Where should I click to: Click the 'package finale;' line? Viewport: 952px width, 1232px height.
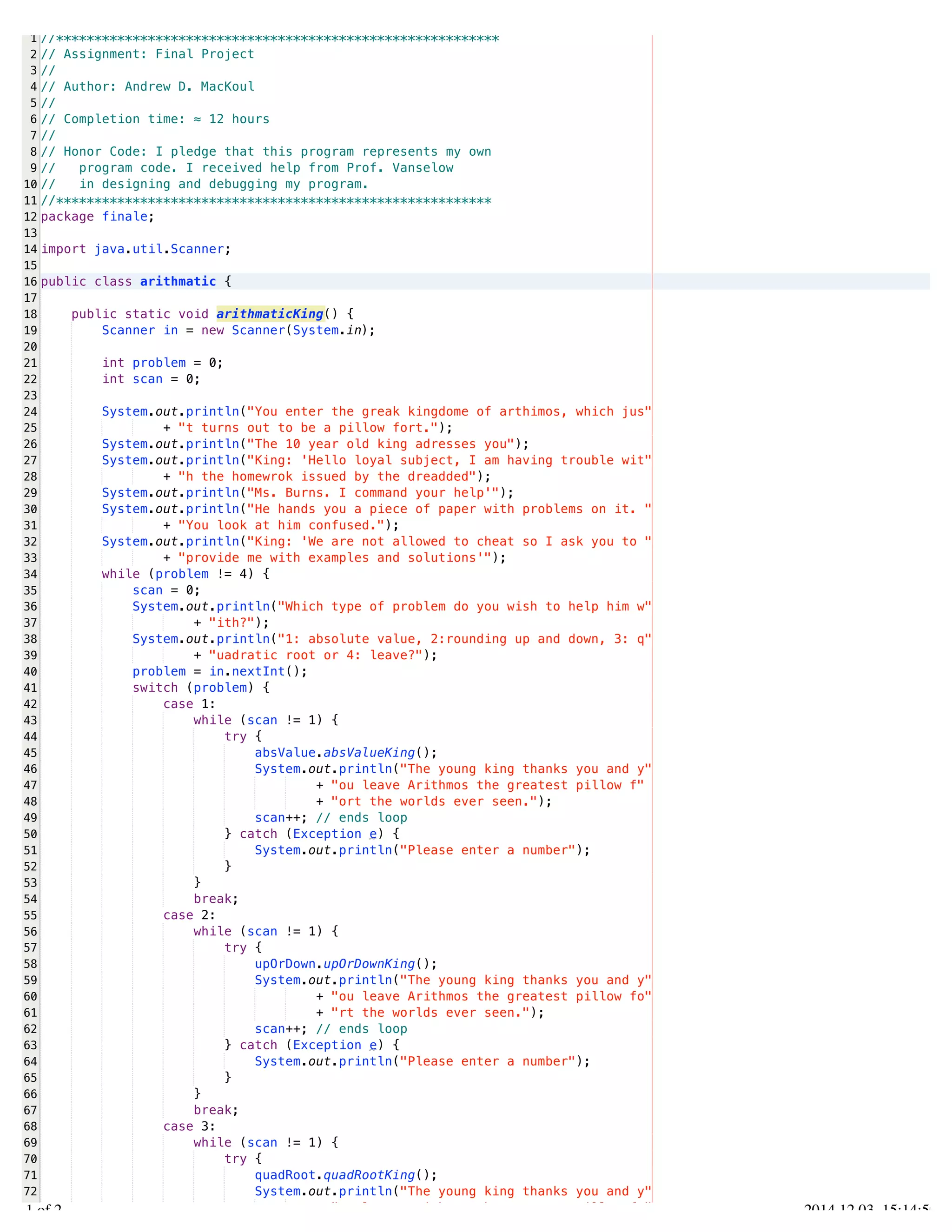pyautogui.click(x=98, y=217)
